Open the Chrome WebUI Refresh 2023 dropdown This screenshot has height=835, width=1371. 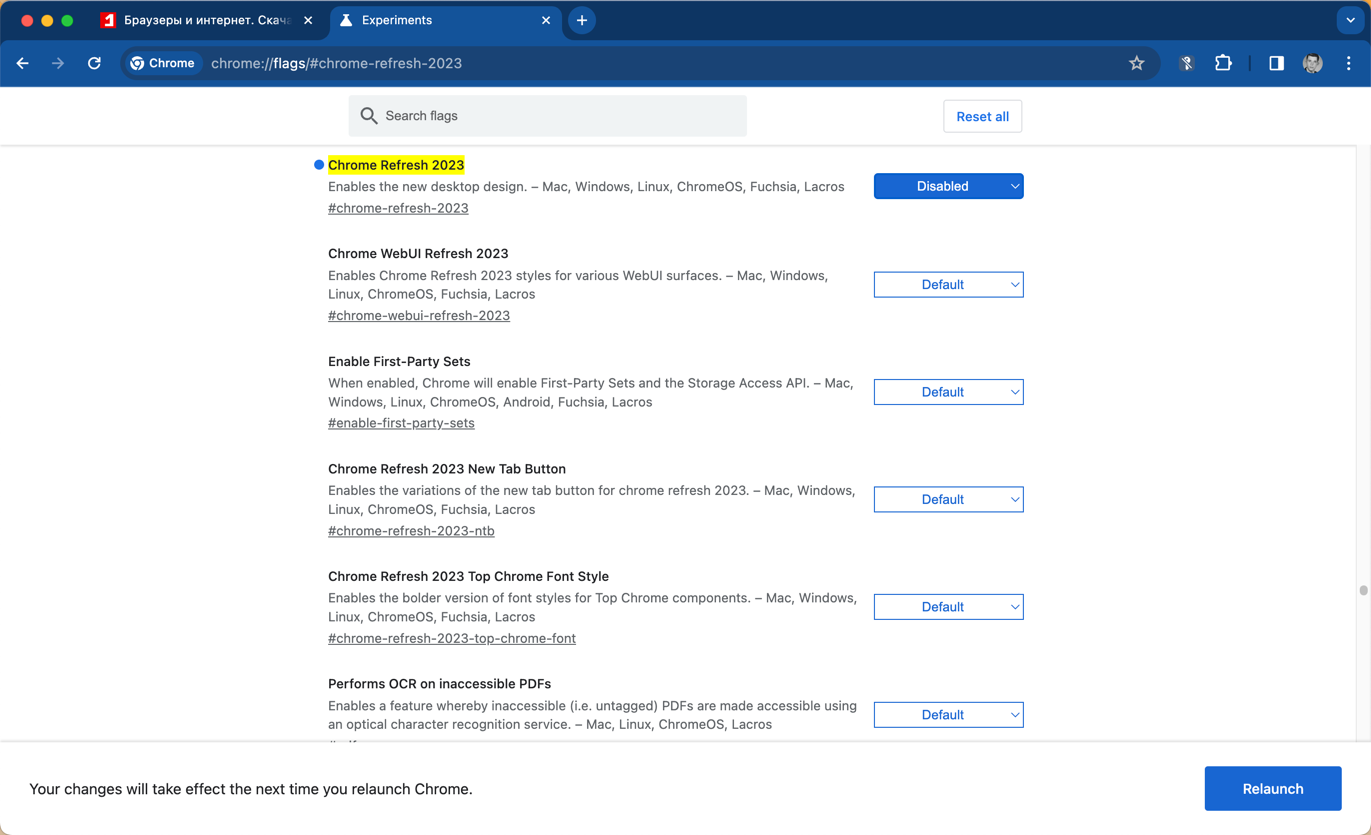click(x=948, y=285)
